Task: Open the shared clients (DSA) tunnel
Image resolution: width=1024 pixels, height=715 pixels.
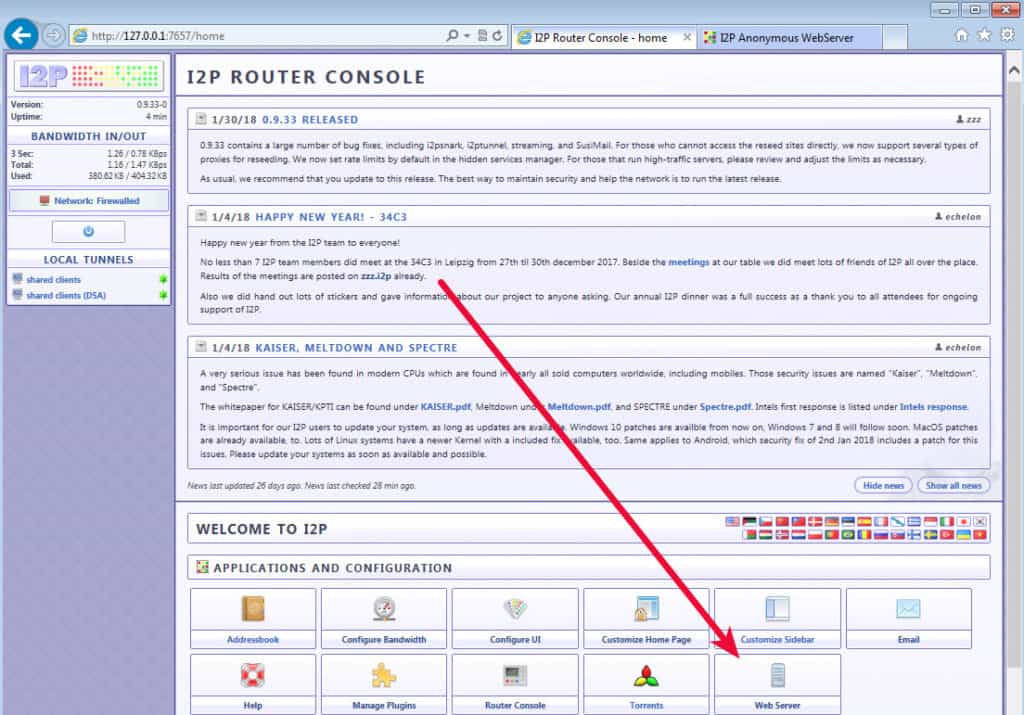Action: pyautogui.click(x=66, y=295)
